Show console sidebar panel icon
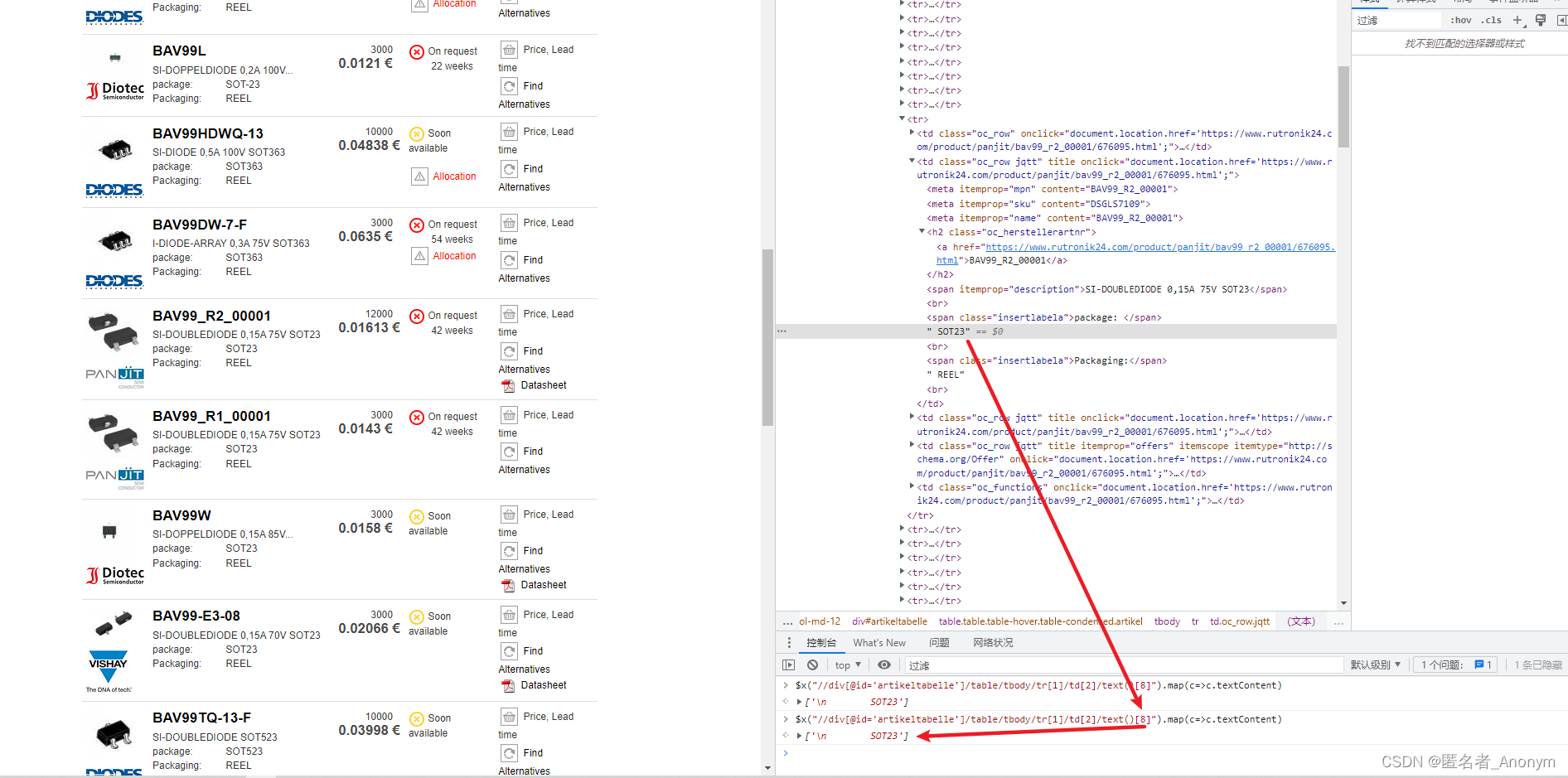Viewport: 1568px width, 778px height. [788, 664]
